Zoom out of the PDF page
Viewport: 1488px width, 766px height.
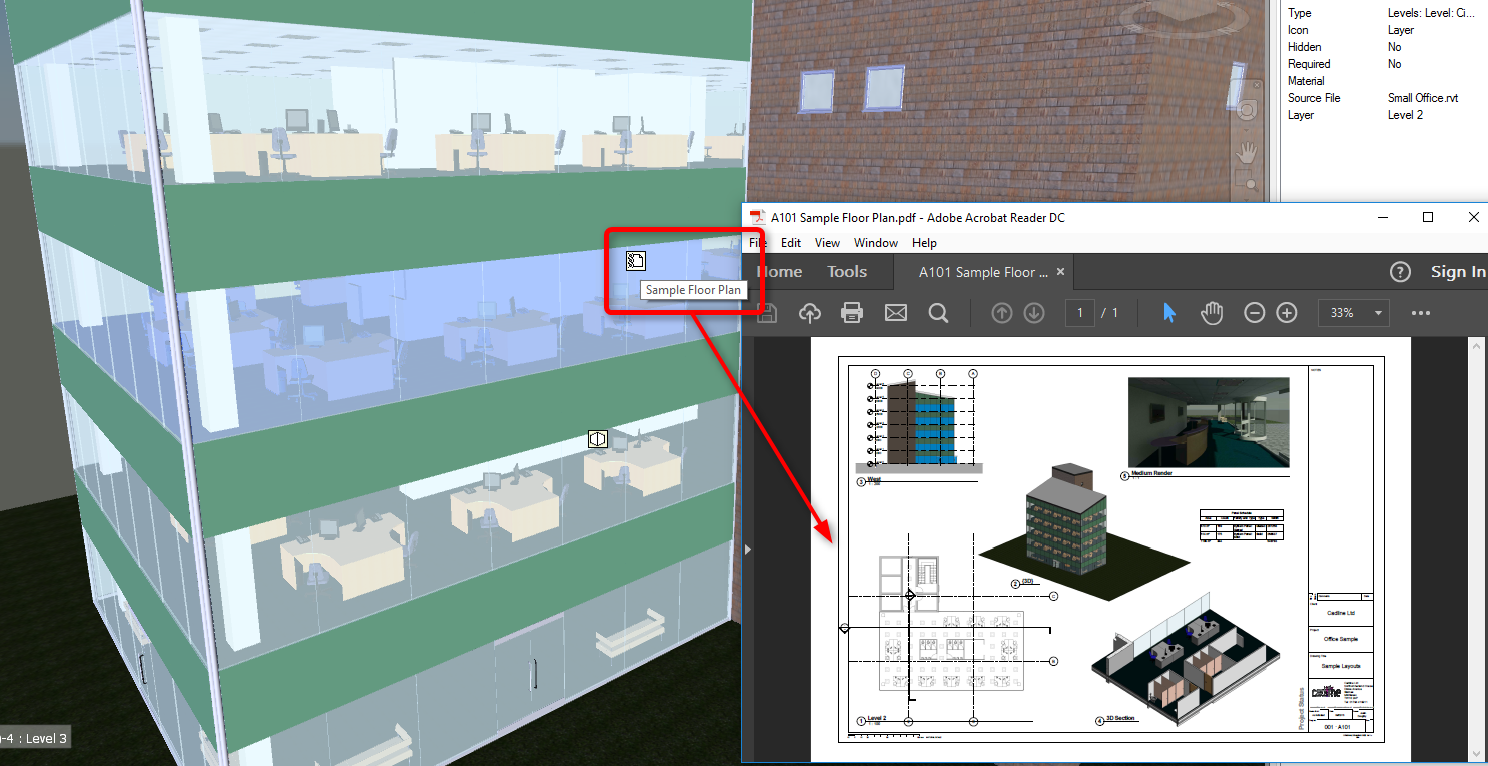(x=1254, y=313)
